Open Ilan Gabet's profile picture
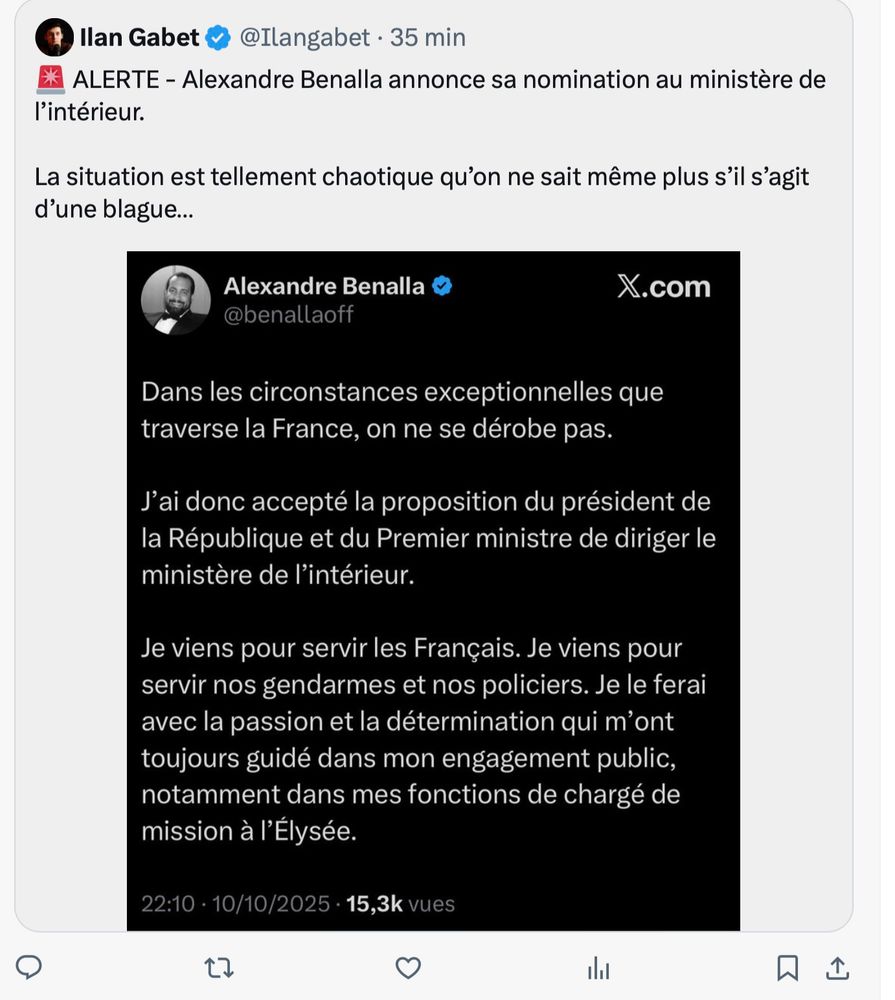The width and height of the screenshot is (895, 1000). 54,37
